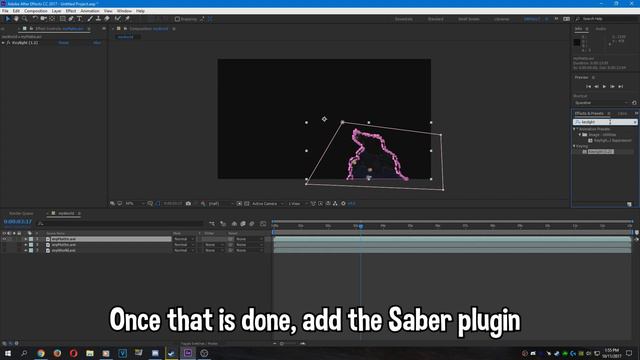Select the Zoom magnifier tool

tap(25, 19)
